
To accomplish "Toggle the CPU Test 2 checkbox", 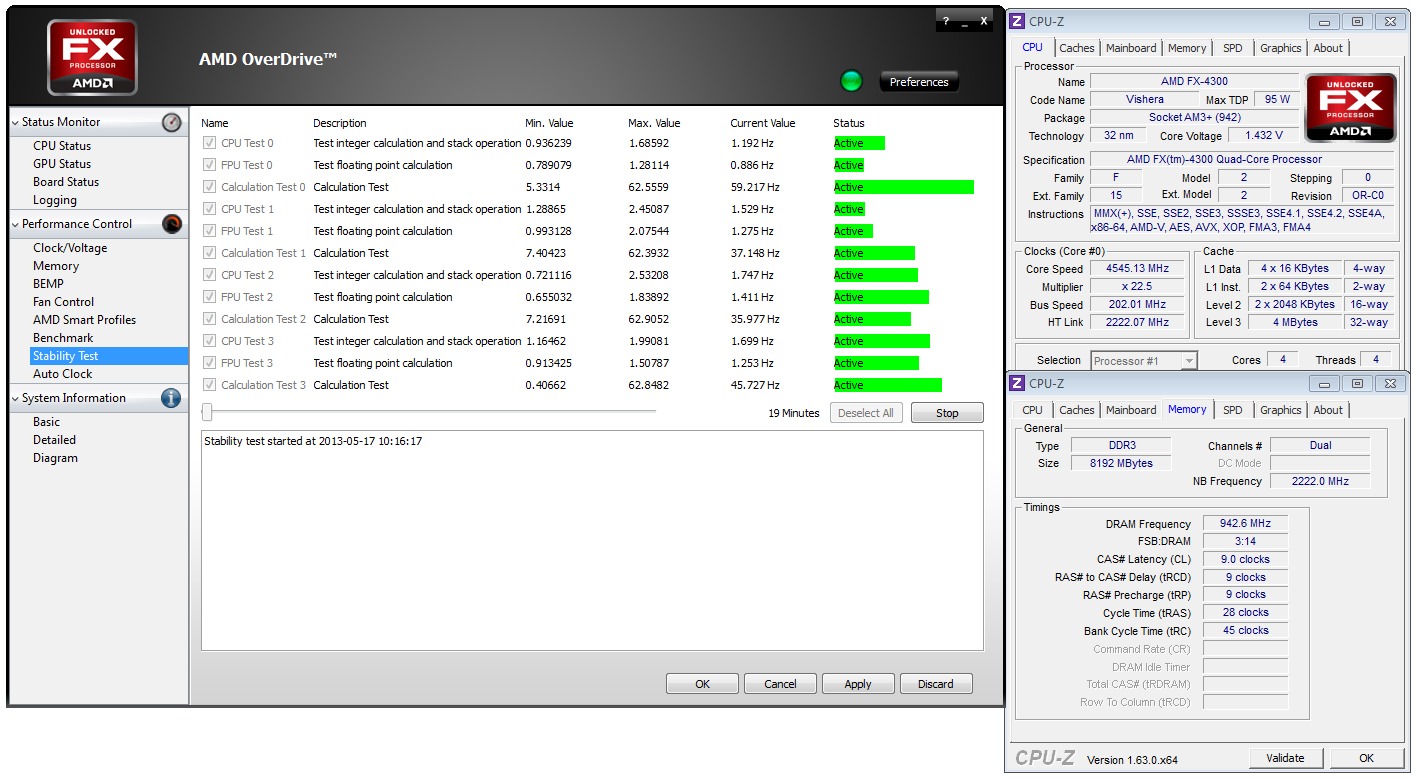I will tap(209, 275).
